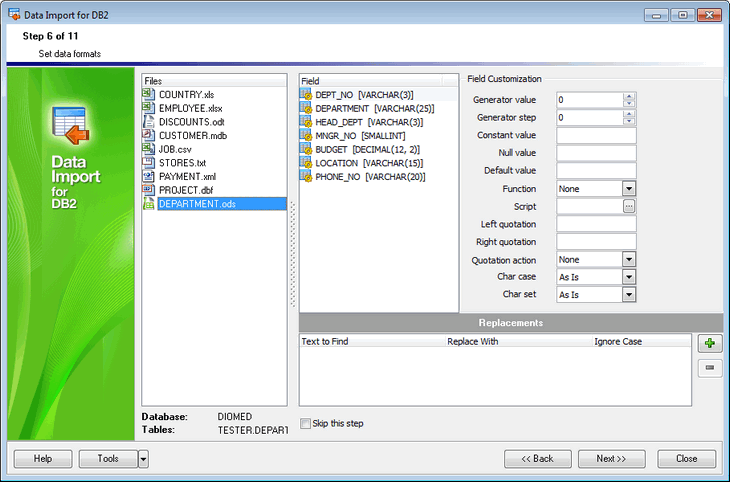730x482 pixels.
Task: Click into the Default value field
Action: [x=596, y=171]
